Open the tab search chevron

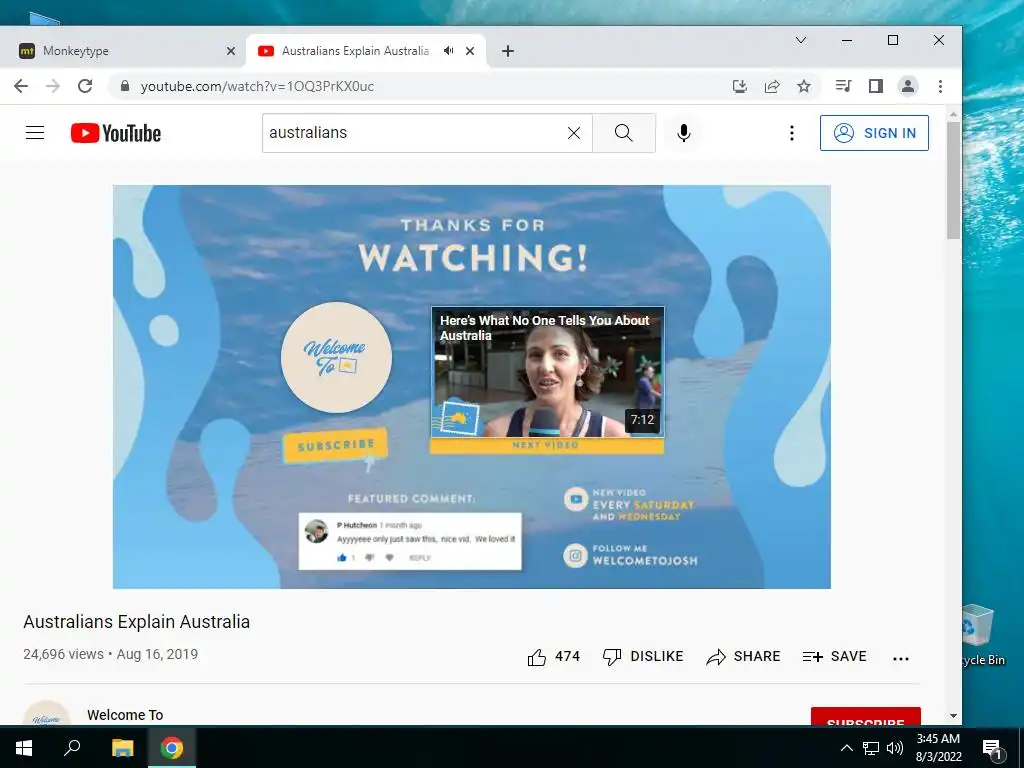(x=801, y=40)
